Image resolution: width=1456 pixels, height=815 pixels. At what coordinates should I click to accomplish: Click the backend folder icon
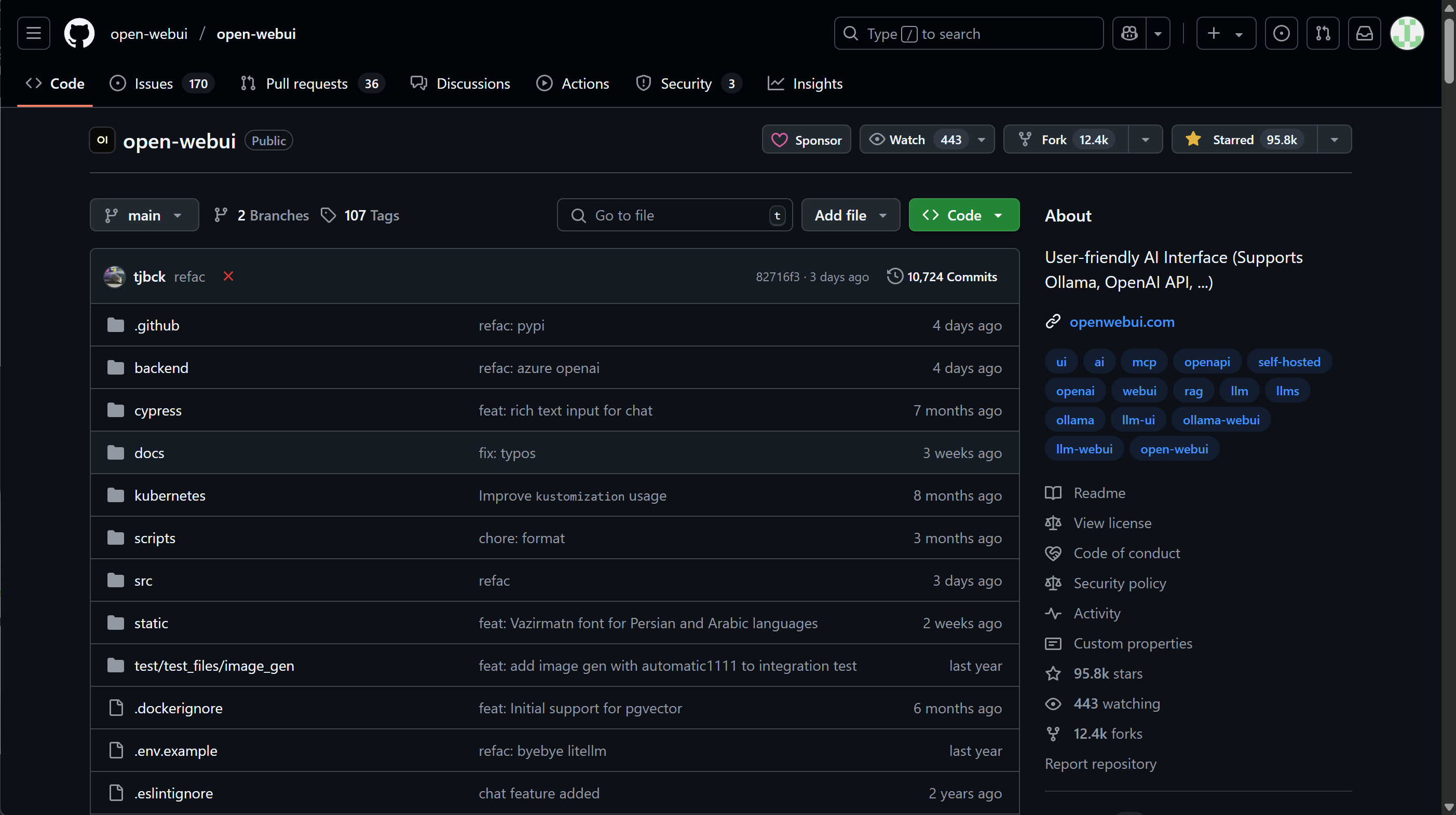point(115,368)
